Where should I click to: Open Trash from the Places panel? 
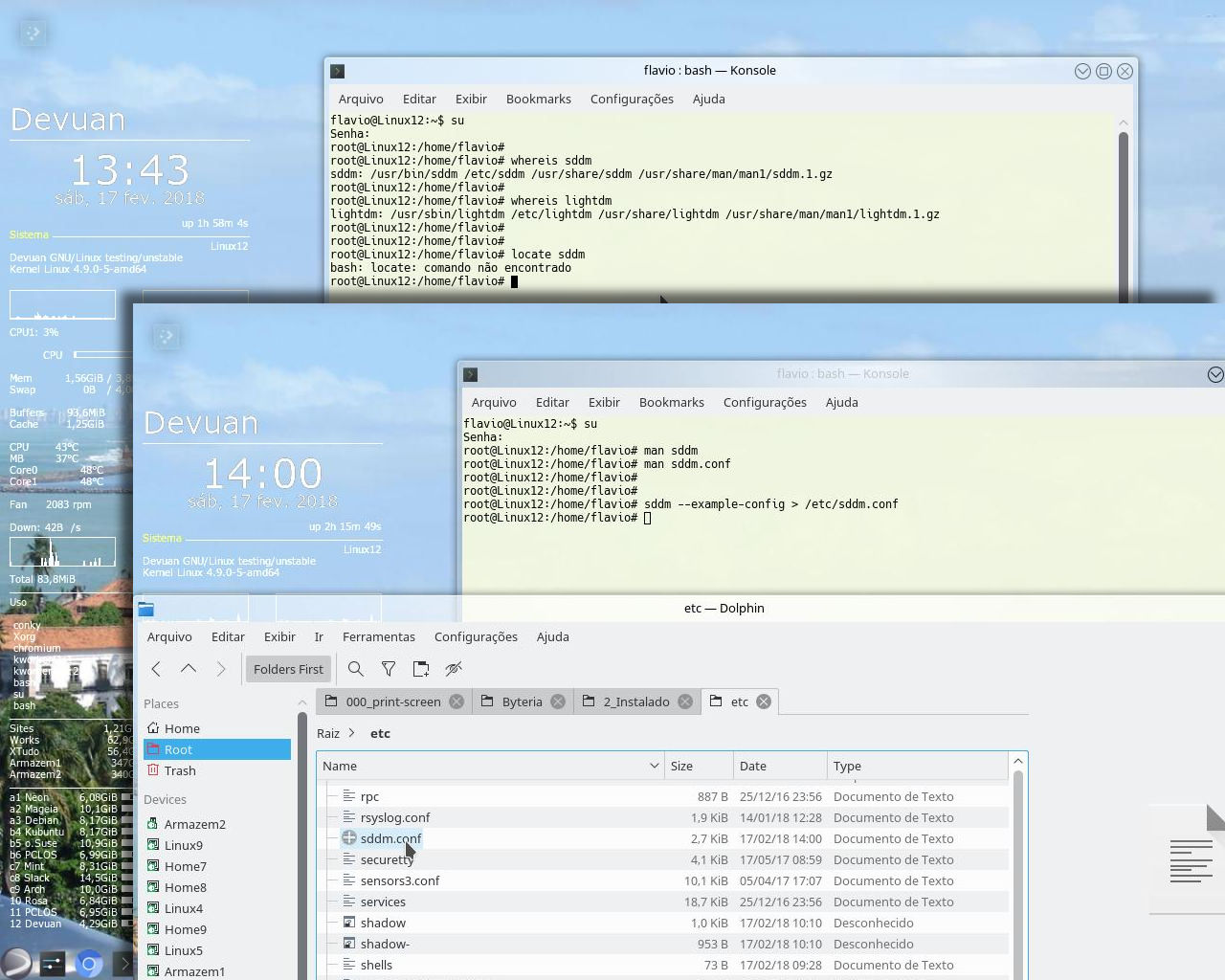180,770
